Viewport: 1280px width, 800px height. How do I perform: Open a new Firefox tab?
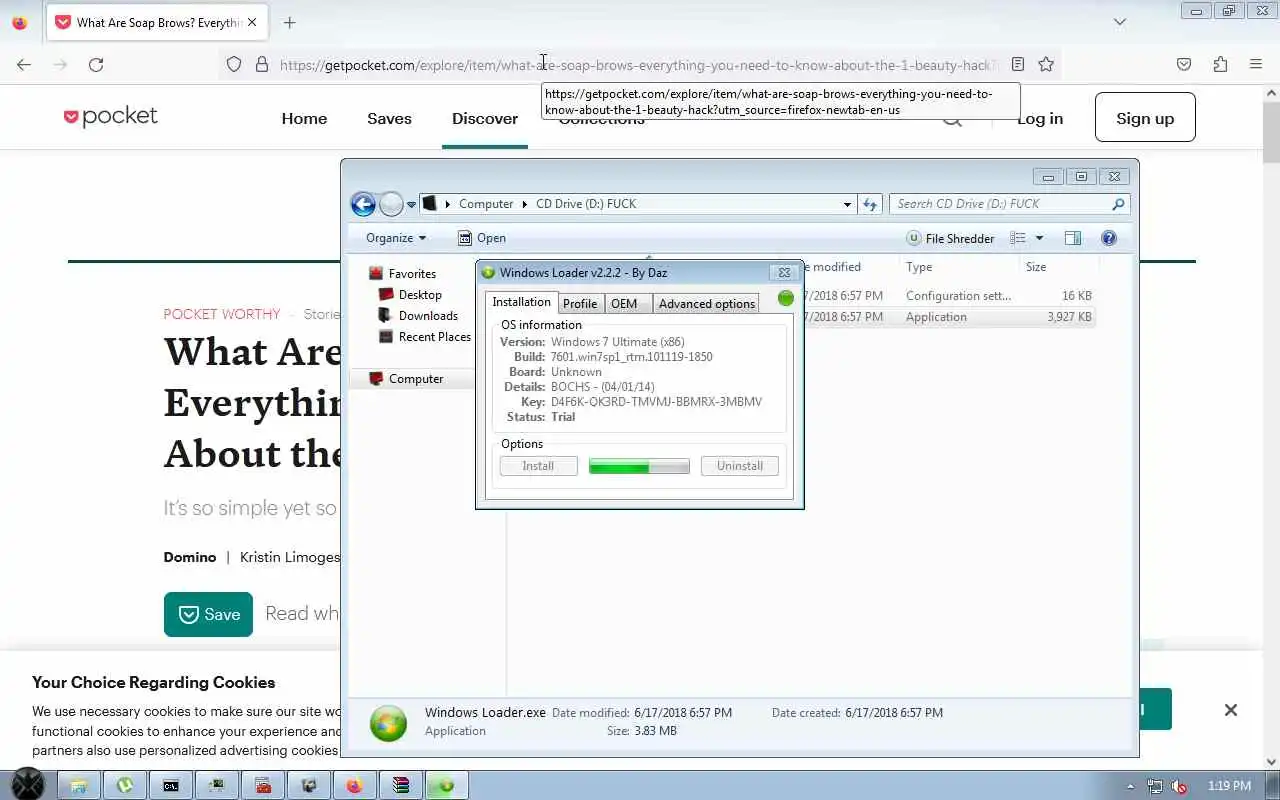[x=289, y=22]
